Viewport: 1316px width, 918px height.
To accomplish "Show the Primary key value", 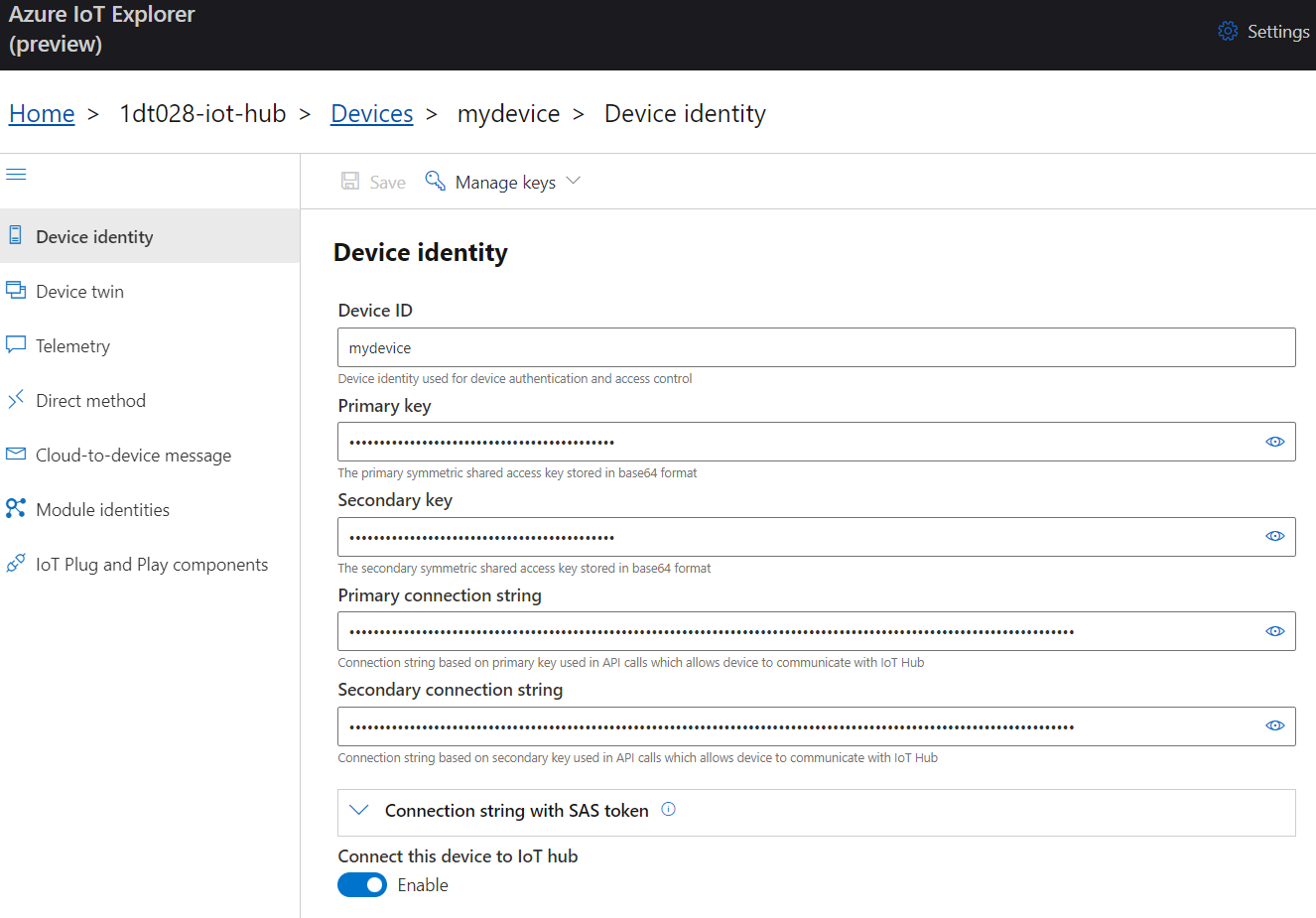I will [x=1275, y=442].
